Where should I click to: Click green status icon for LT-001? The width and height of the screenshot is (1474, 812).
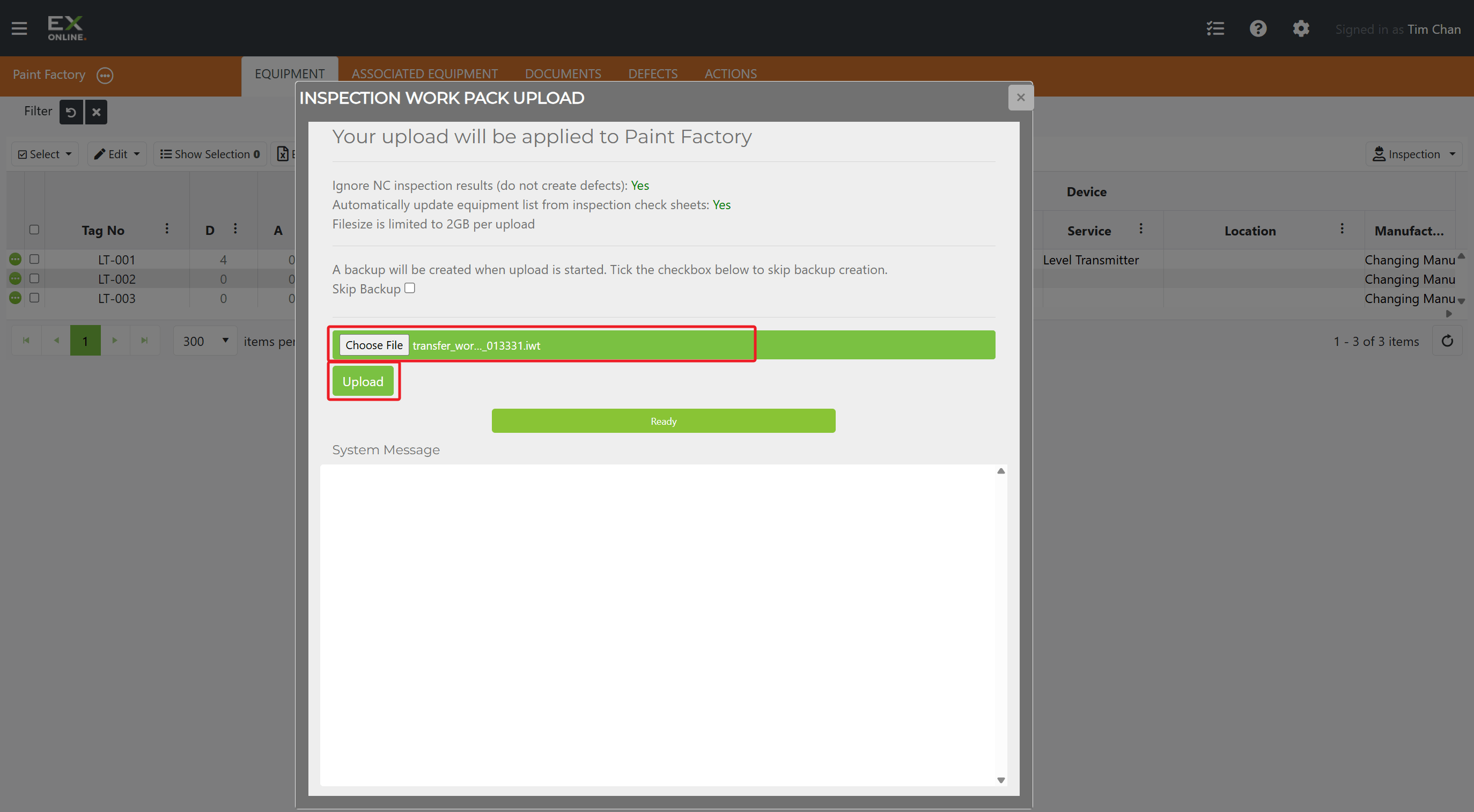[x=16, y=259]
